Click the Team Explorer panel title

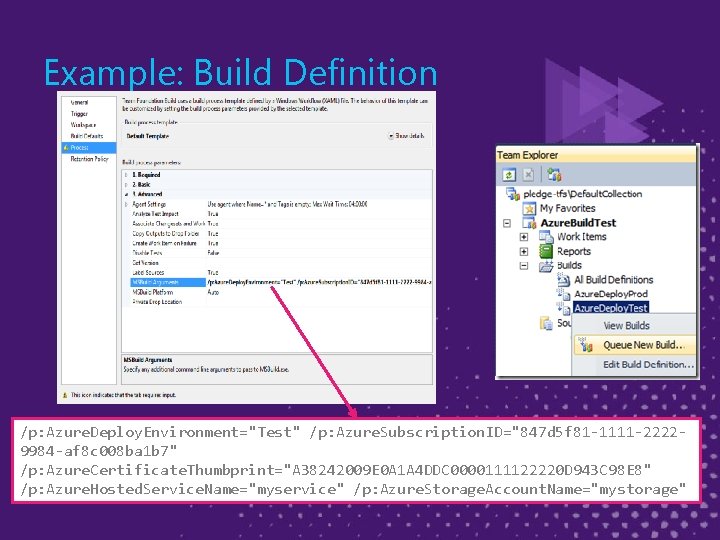(x=528, y=155)
